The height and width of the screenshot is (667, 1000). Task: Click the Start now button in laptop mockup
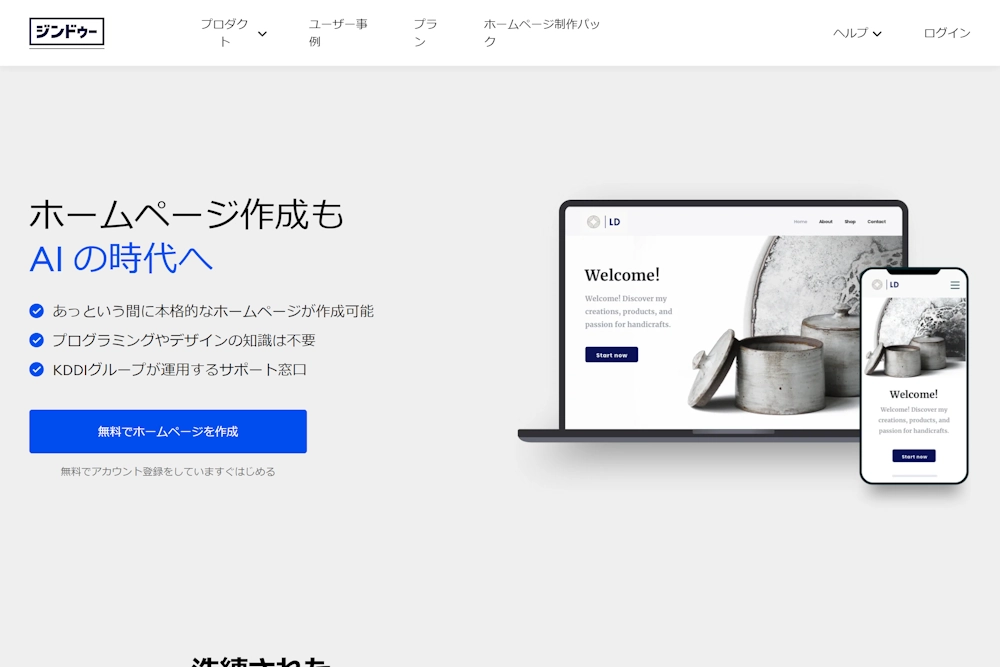tap(612, 355)
